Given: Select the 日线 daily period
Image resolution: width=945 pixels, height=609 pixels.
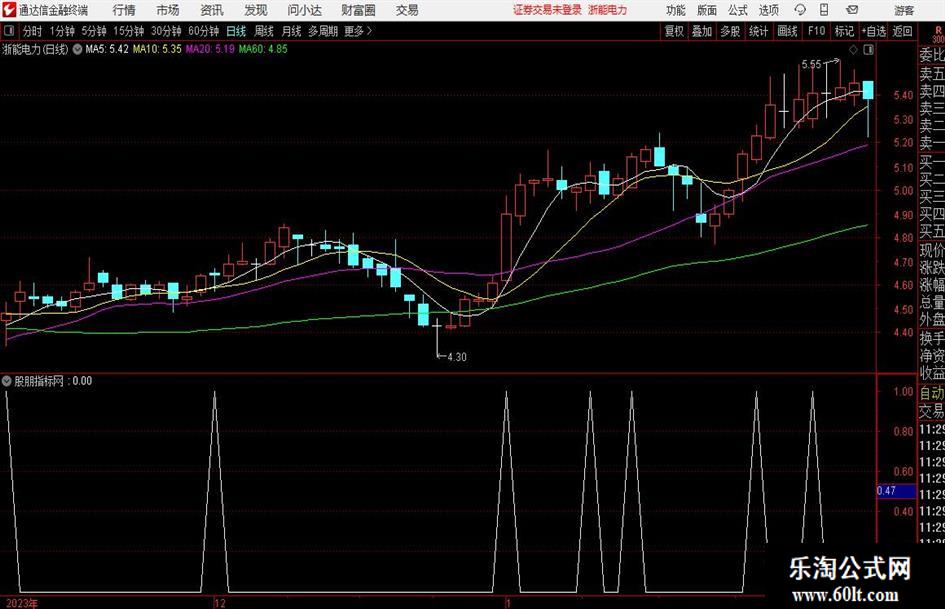Looking at the screenshot, I should click(x=236, y=31).
